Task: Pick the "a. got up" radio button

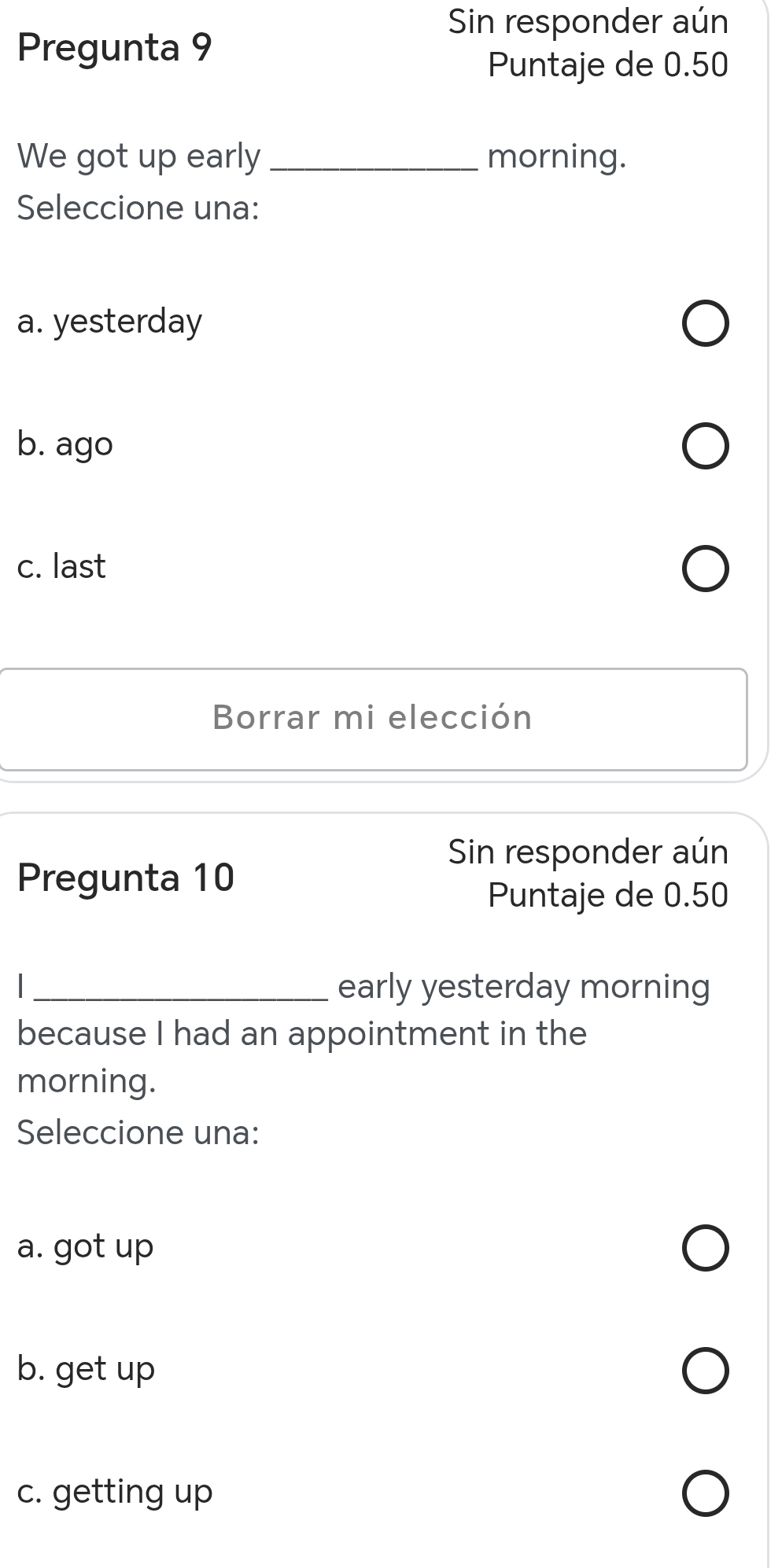Action: coord(705,1248)
